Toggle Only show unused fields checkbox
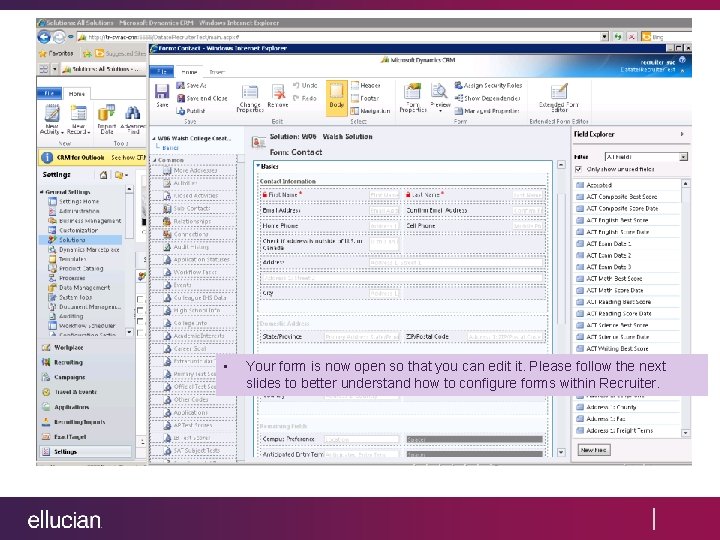720x540 pixels. click(578, 169)
